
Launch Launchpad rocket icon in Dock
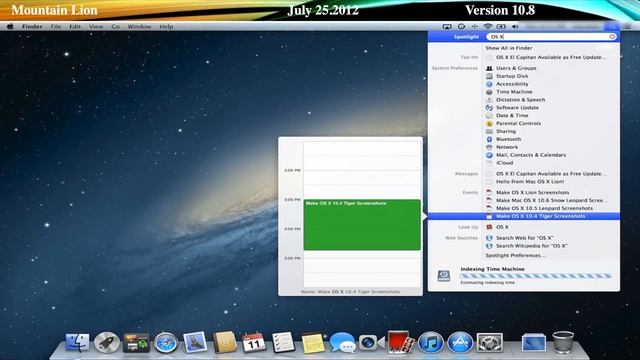tap(107, 342)
